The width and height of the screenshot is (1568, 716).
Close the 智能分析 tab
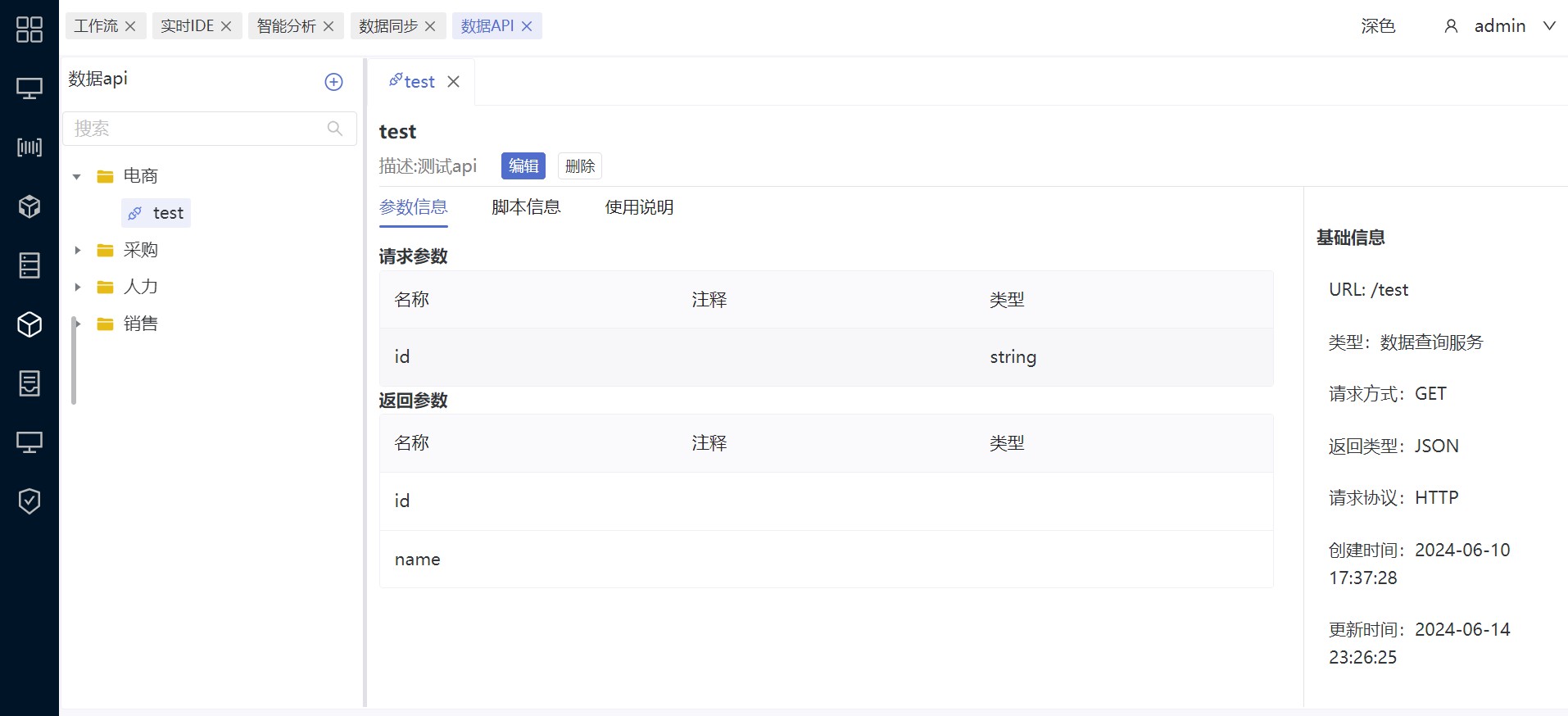329,26
